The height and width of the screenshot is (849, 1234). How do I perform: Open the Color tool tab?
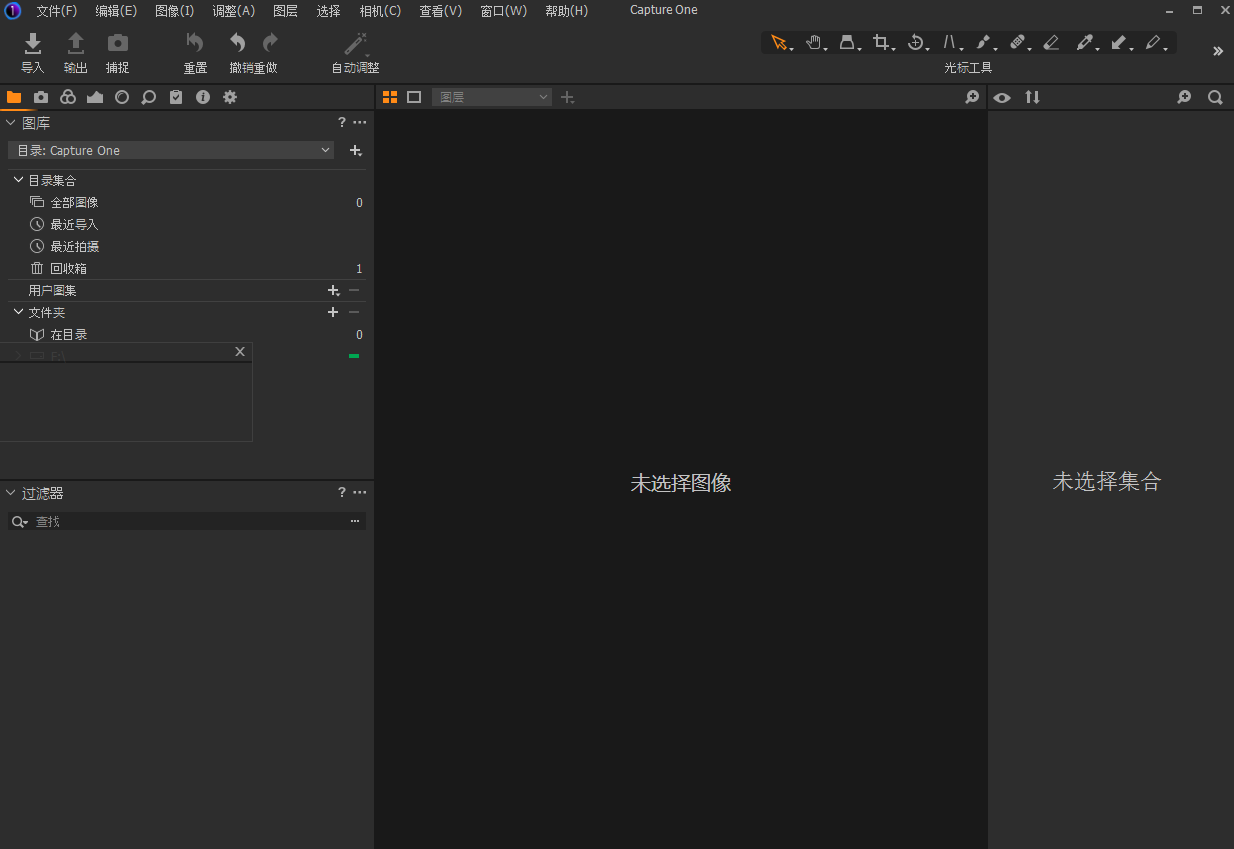click(68, 97)
